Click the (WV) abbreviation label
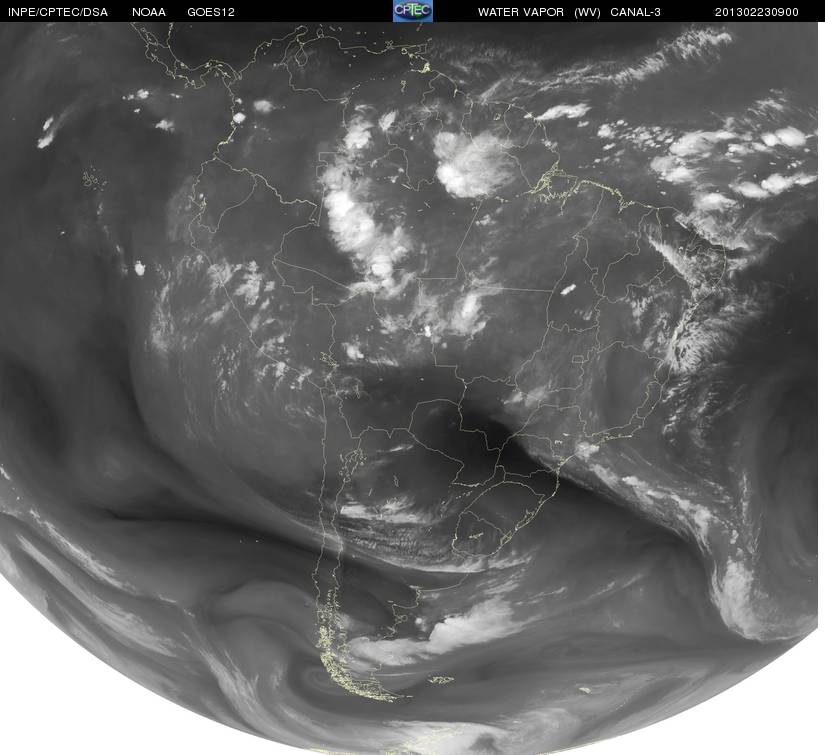This screenshot has height=755, width=825. coord(587,12)
